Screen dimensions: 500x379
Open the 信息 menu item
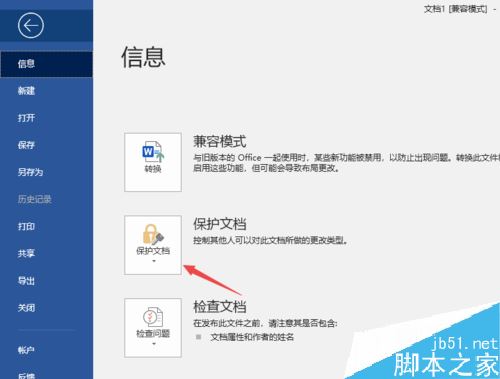46,64
